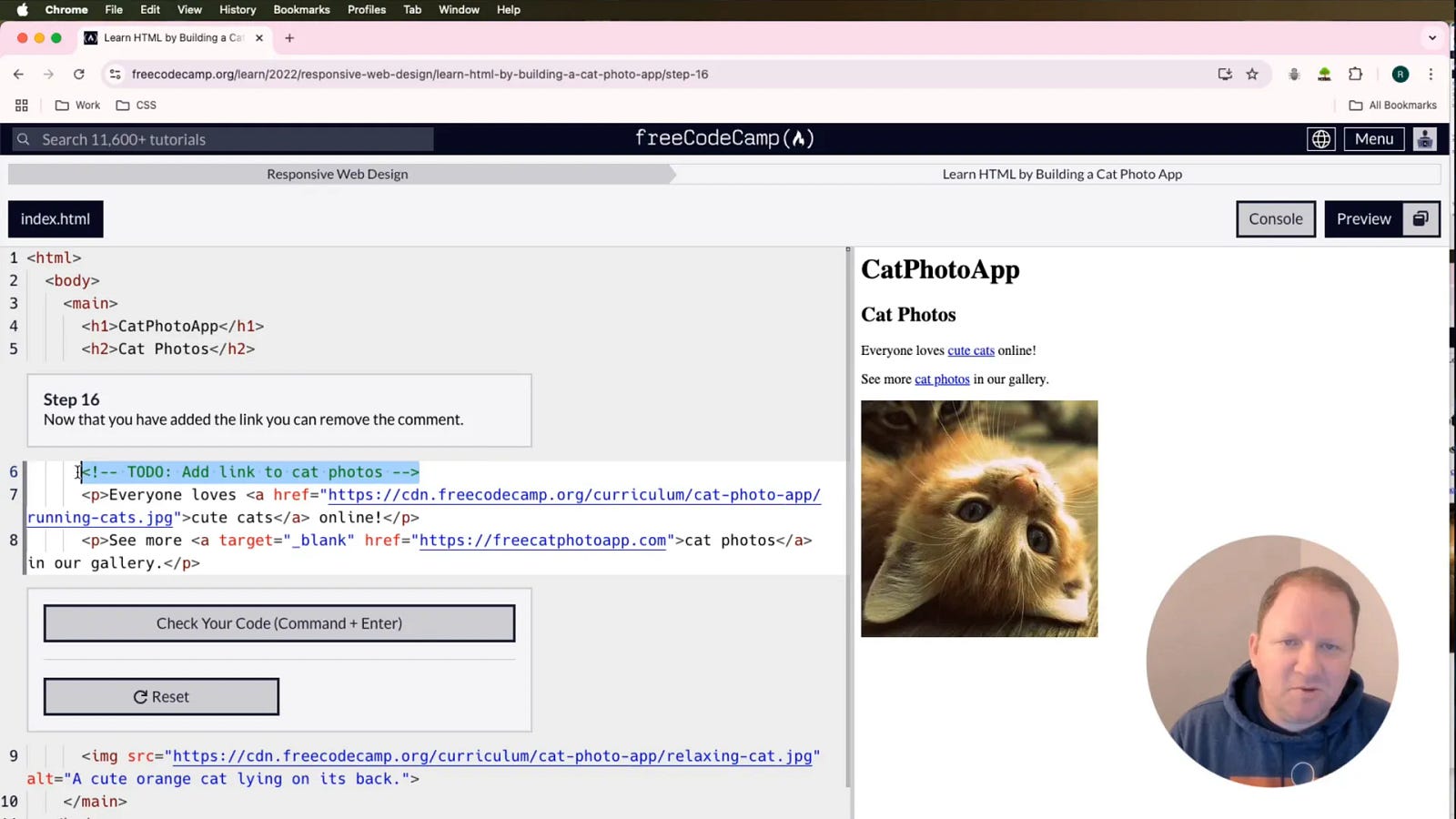Bookmark this page with the star icon
Screen dimensions: 1456x819
point(1252,75)
